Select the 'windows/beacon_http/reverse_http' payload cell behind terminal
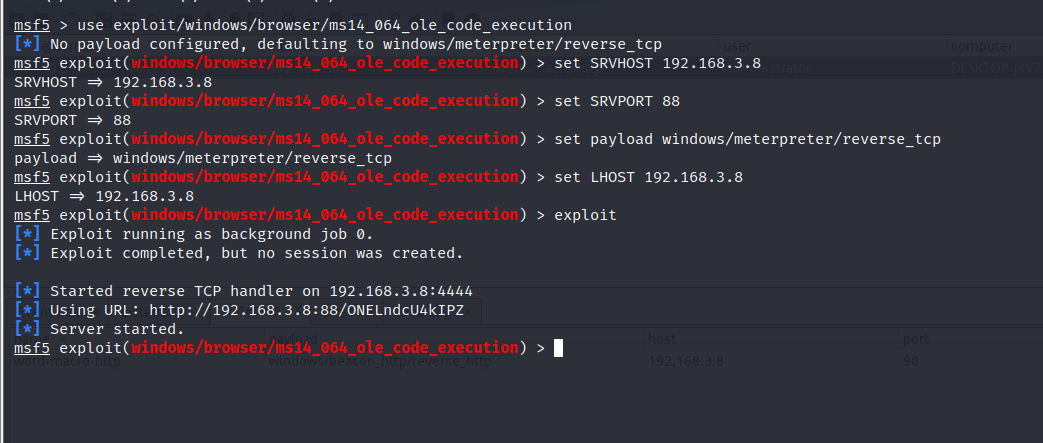This screenshot has height=443, width=1043. pos(380,361)
